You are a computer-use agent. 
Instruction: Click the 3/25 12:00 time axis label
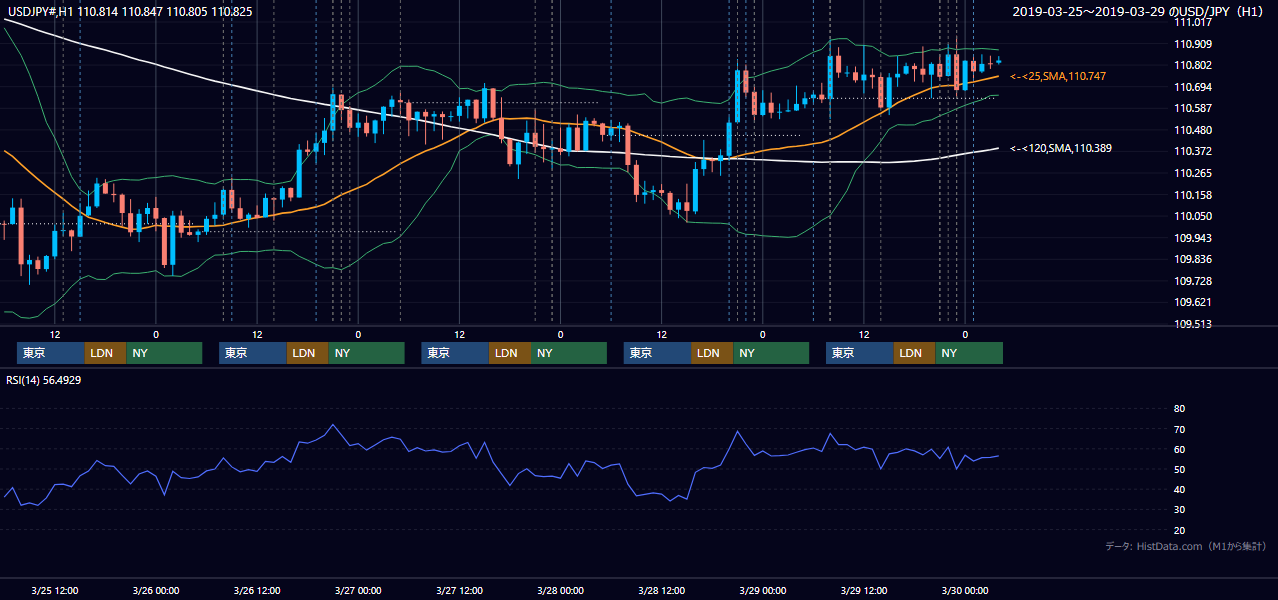[55, 590]
